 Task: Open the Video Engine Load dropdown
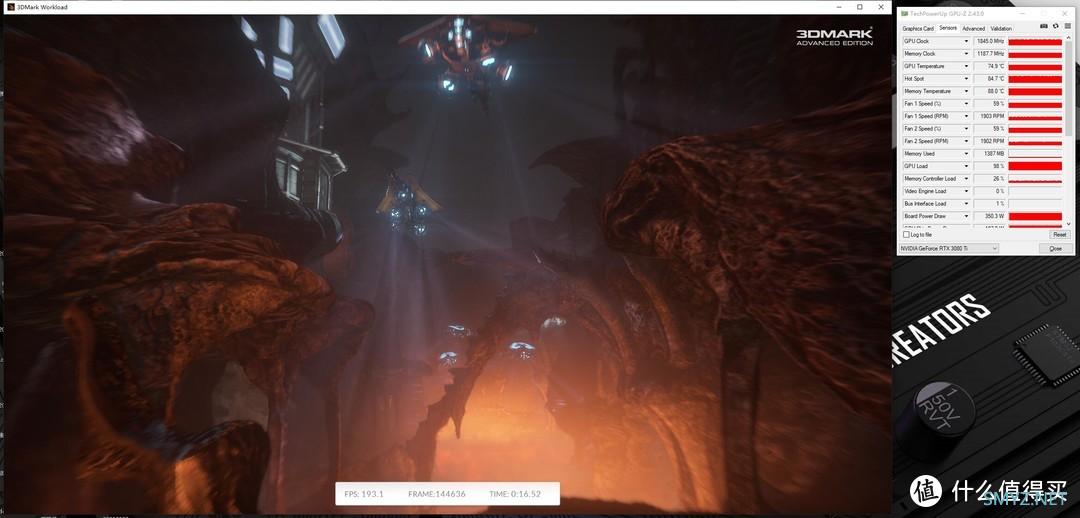tap(966, 191)
